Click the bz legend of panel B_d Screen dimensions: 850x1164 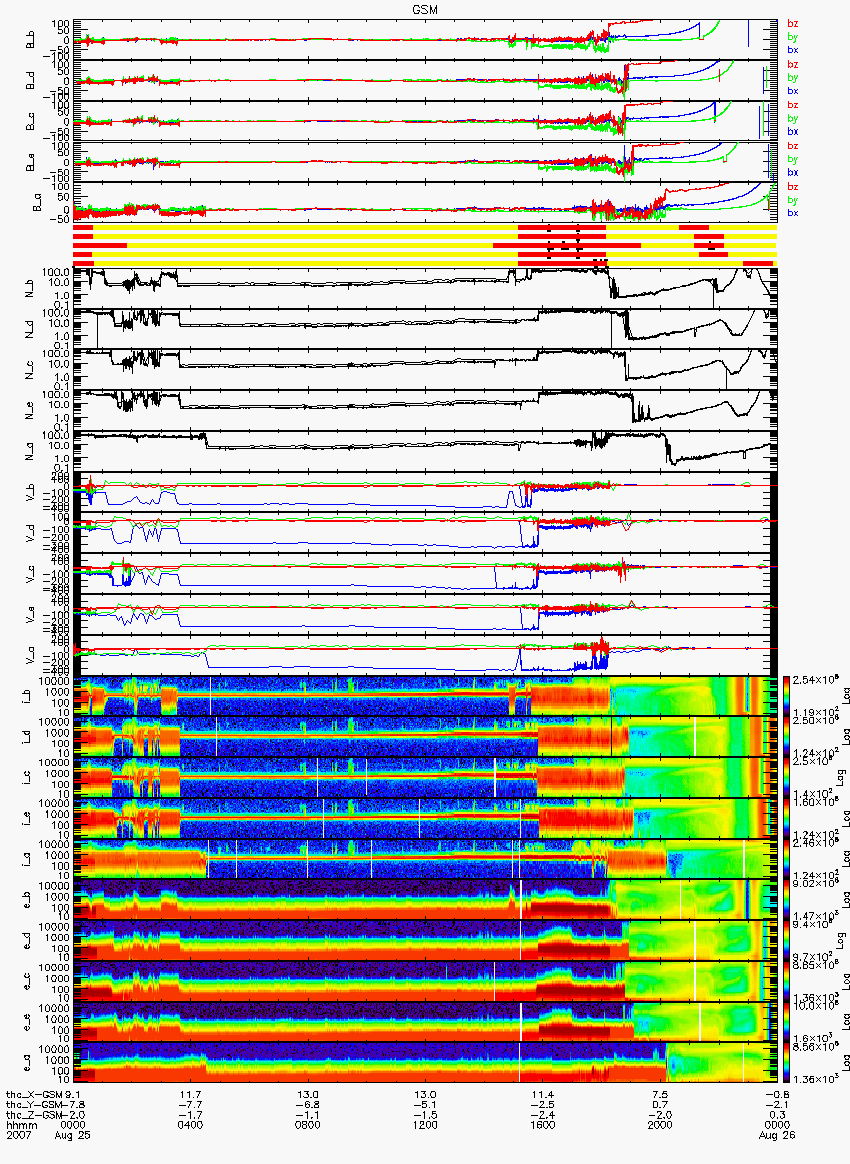click(793, 65)
